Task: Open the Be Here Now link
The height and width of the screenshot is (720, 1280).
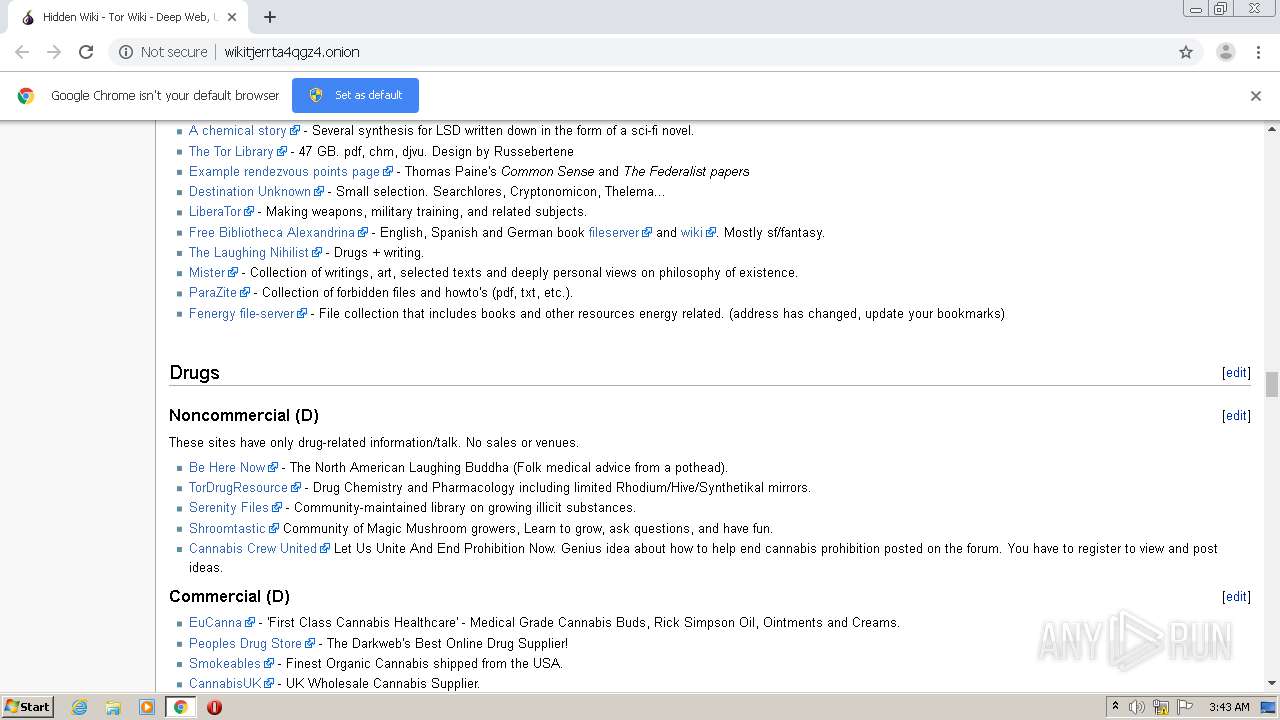Action: [227, 467]
